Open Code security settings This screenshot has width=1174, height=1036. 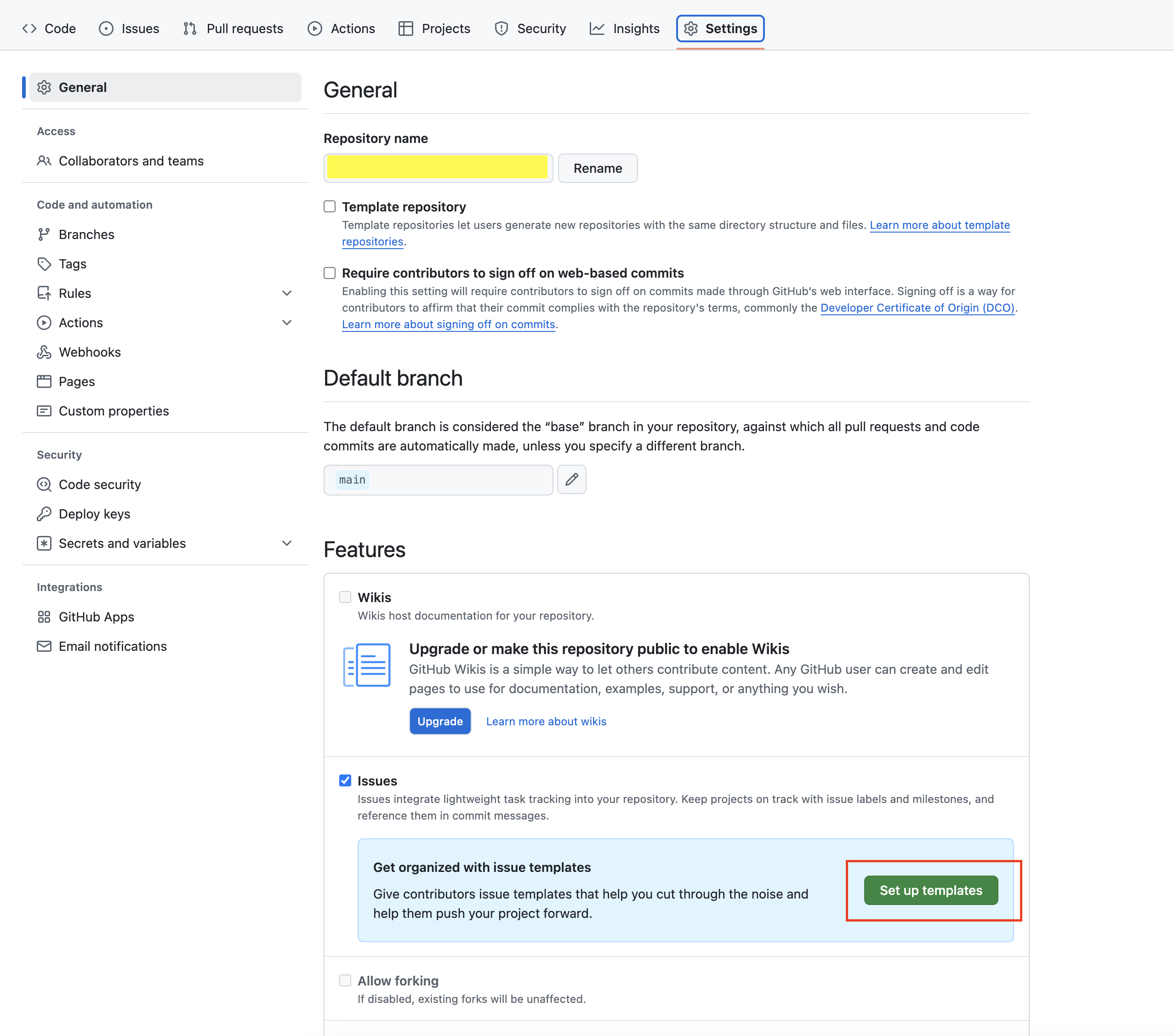click(x=100, y=484)
